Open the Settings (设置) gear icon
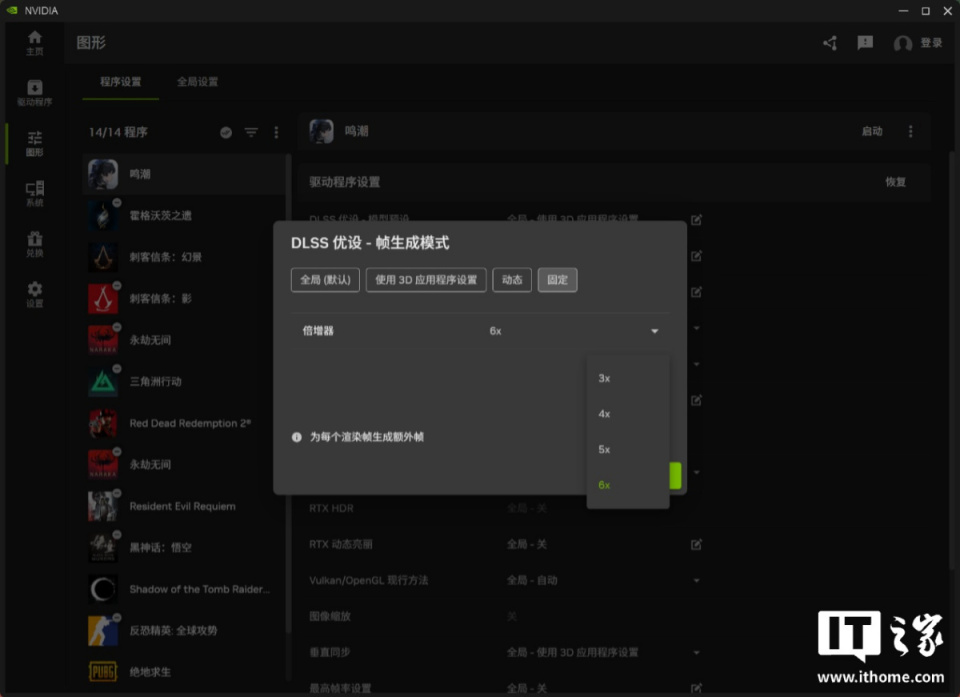960x697 pixels. click(x=35, y=294)
